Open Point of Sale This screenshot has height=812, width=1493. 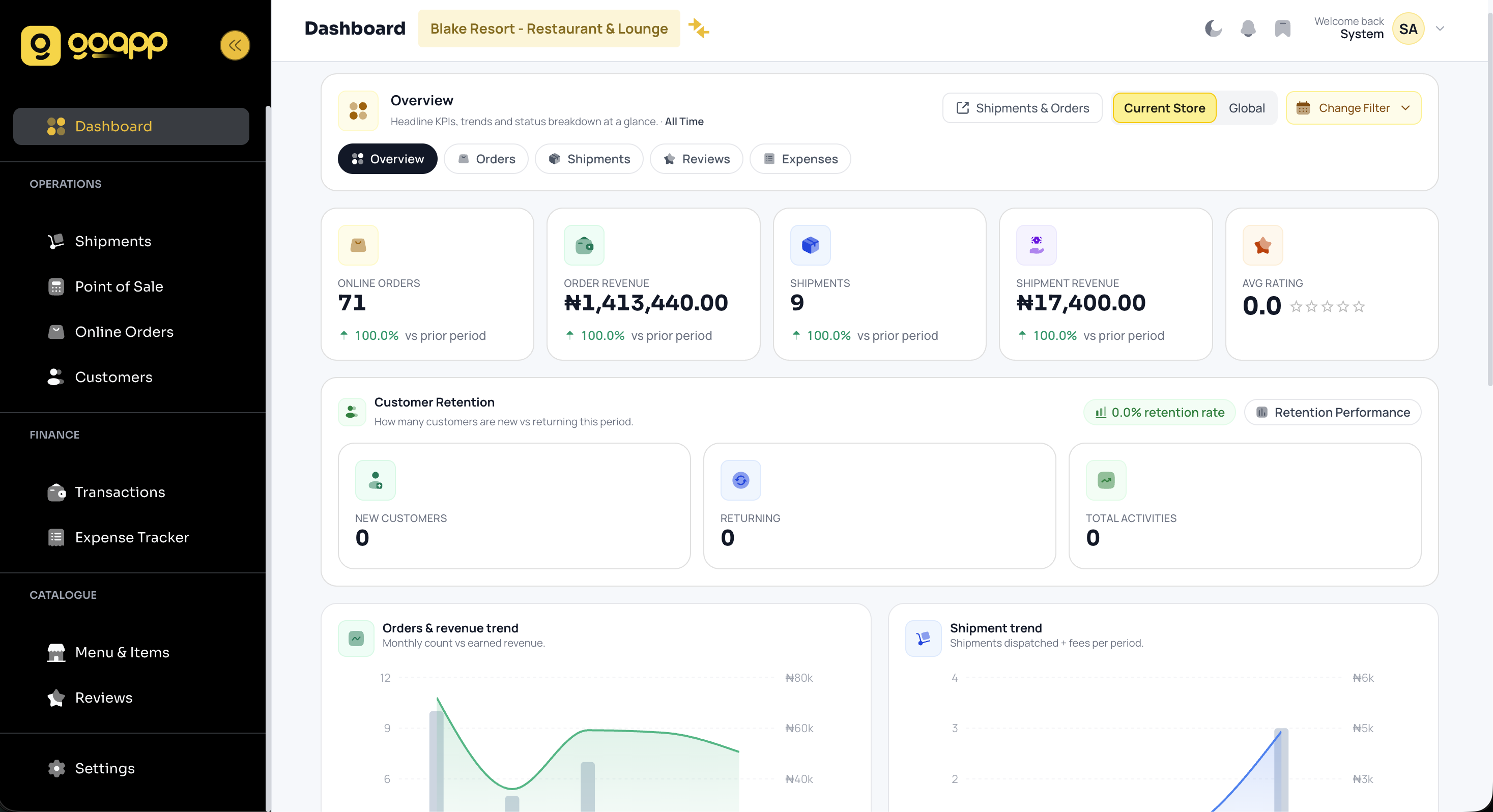[x=131, y=286]
